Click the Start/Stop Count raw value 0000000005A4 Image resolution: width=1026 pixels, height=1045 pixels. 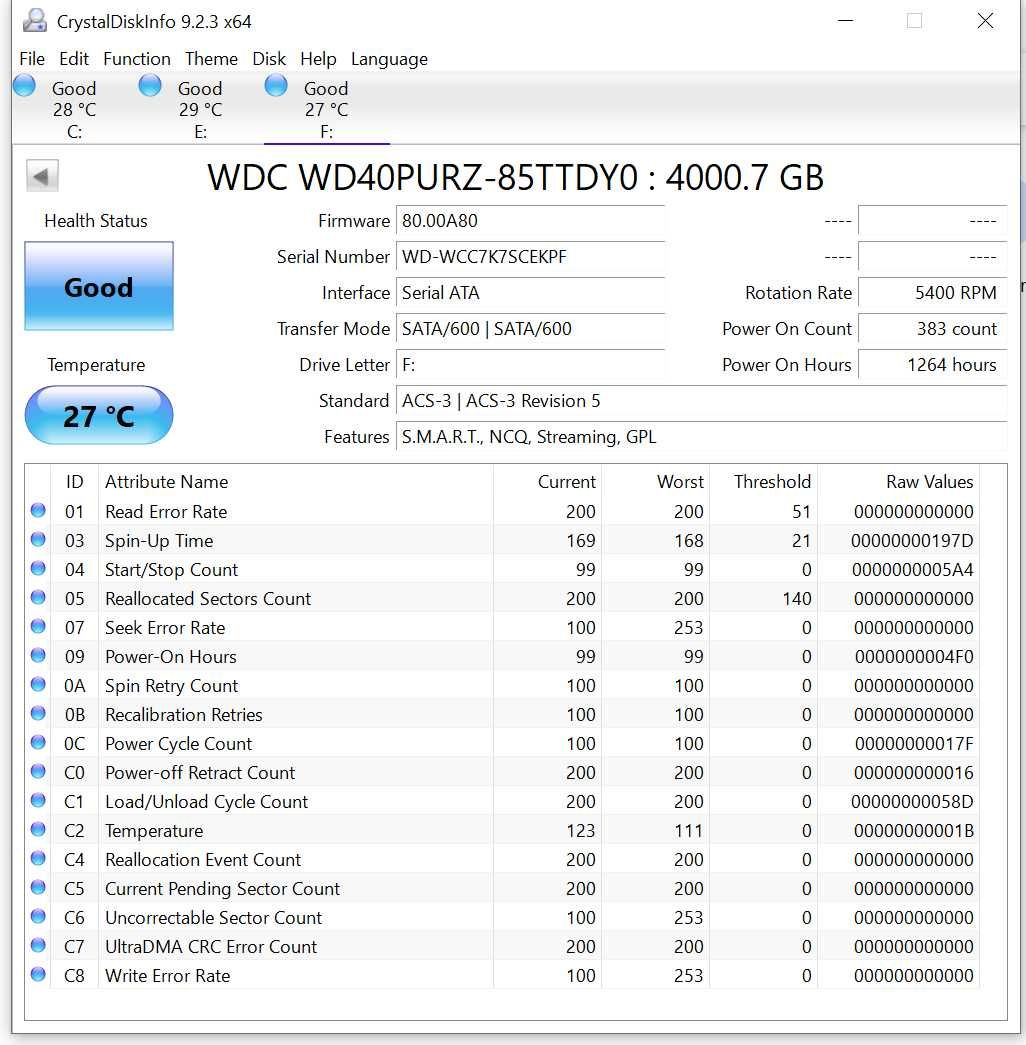click(x=912, y=570)
